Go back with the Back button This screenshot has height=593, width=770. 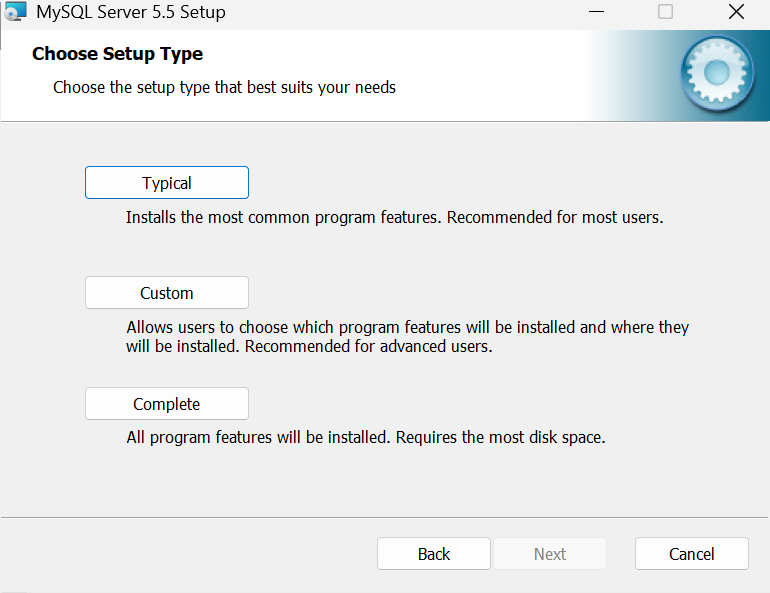click(434, 554)
